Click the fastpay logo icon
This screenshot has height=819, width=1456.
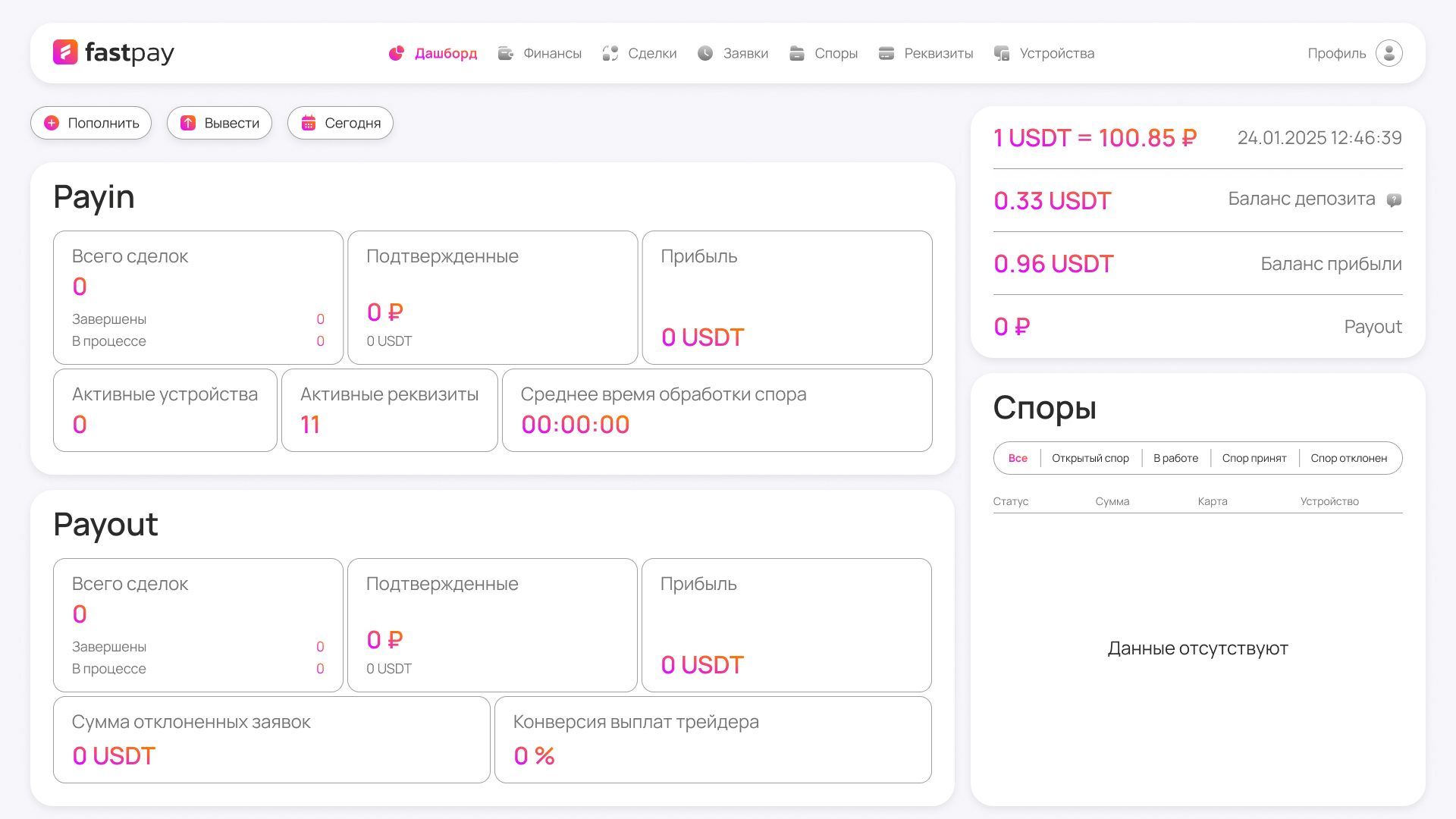[x=65, y=52]
